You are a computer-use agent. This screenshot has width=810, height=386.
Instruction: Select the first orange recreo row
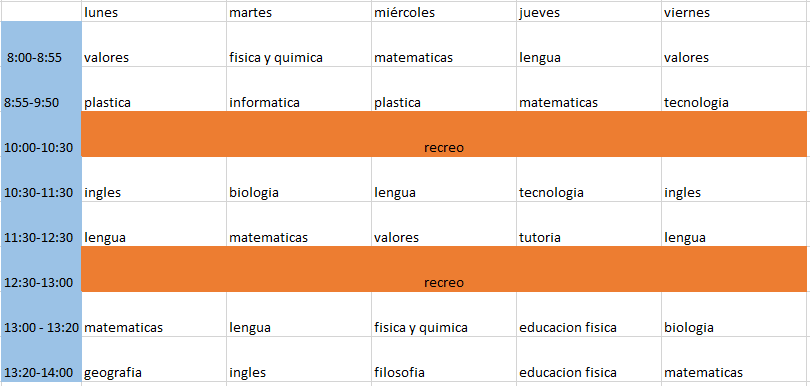444,134
